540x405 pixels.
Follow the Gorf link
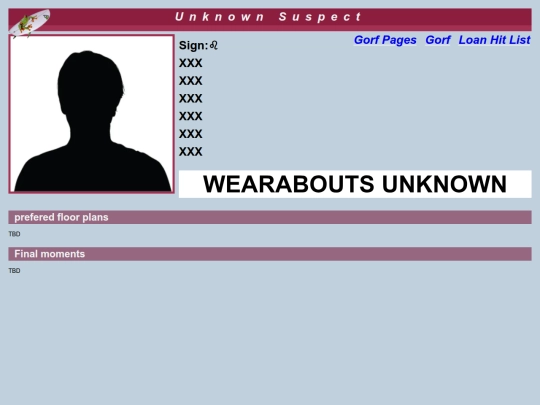coord(438,40)
